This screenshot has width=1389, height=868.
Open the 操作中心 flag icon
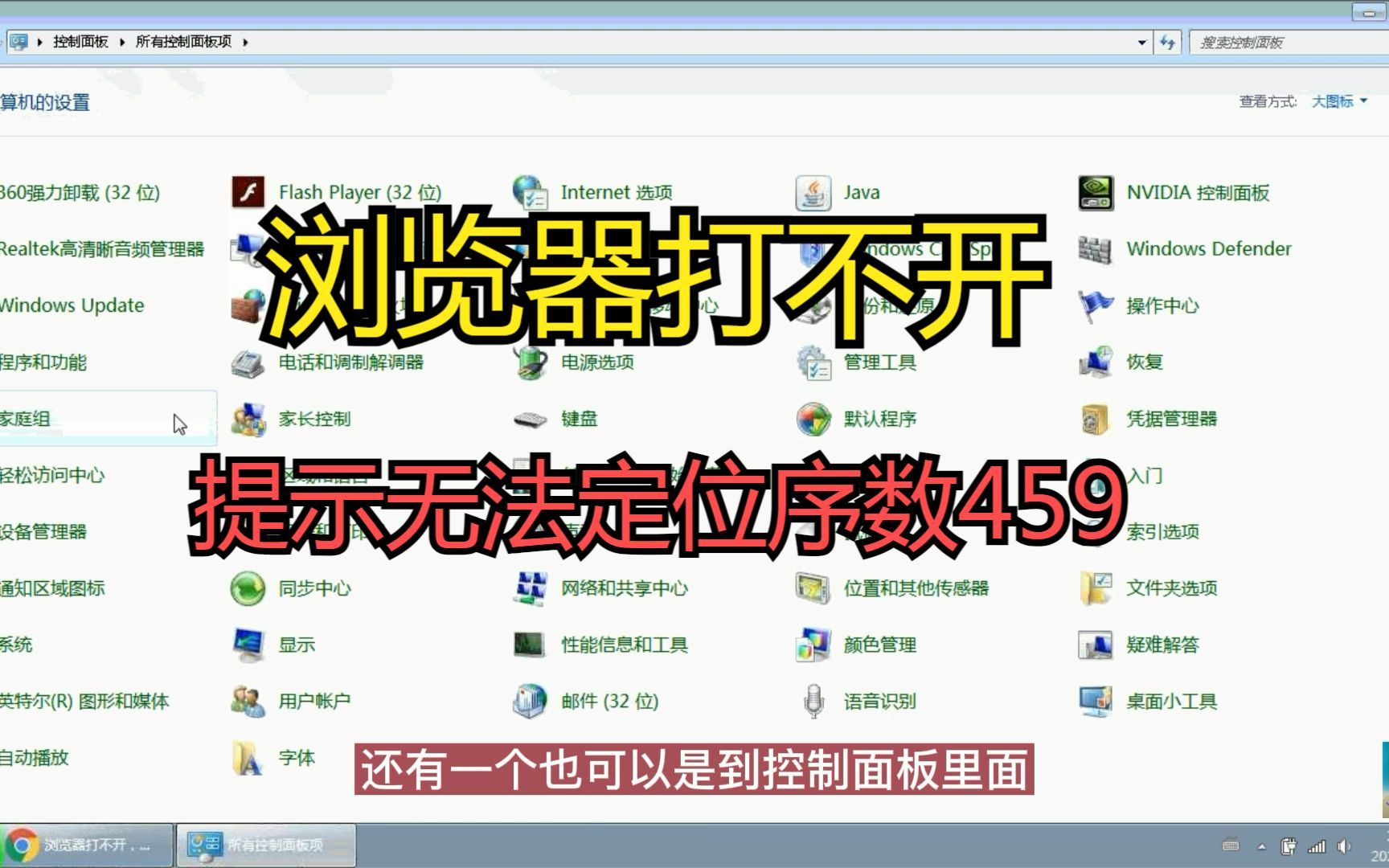pos(1096,306)
